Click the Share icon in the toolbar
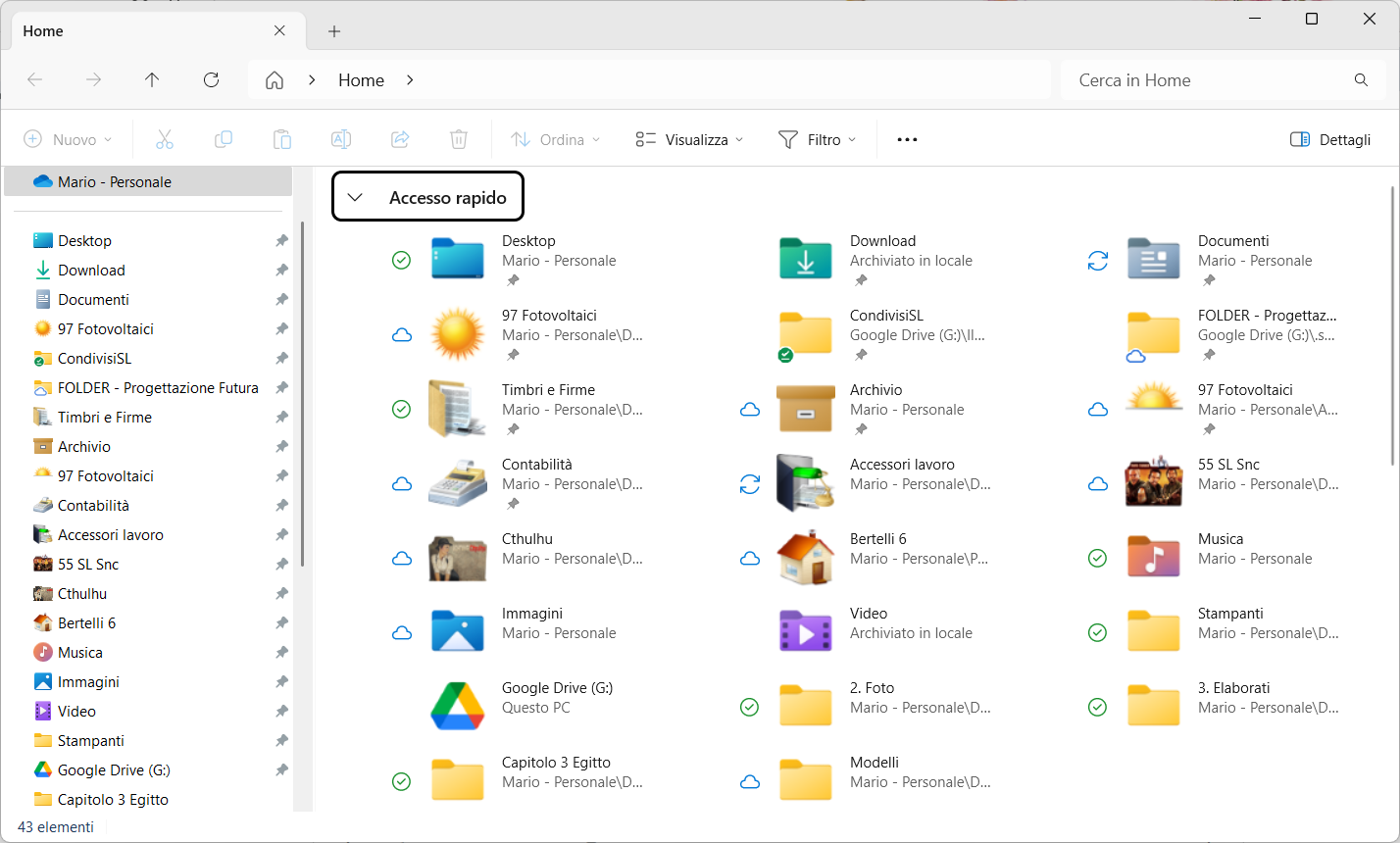Viewport: 1400px width, 843px height. [400, 139]
